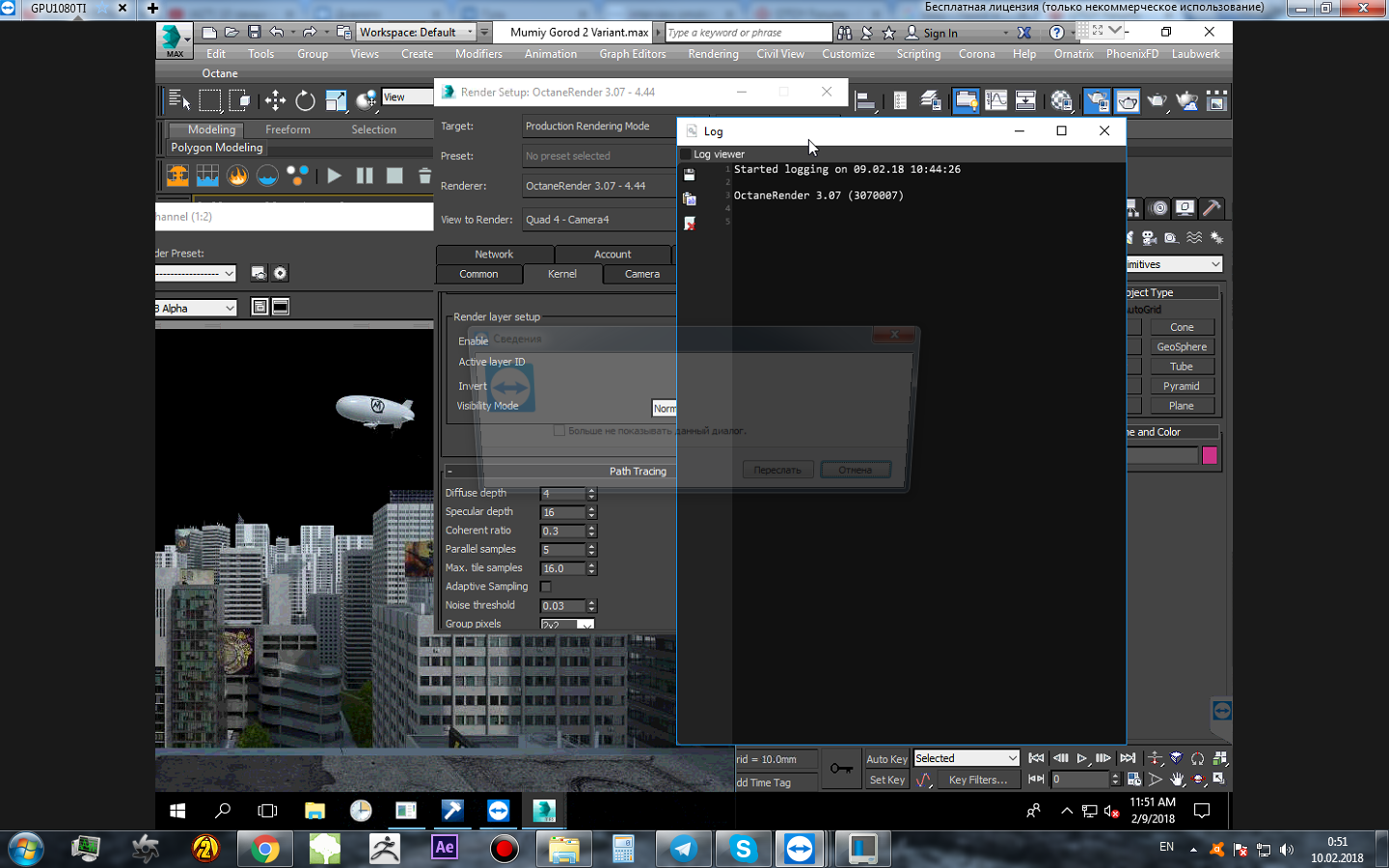Viewport: 1389px width, 868px height.
Task: Click the Sign In link
Action: (x=940, y=33)
